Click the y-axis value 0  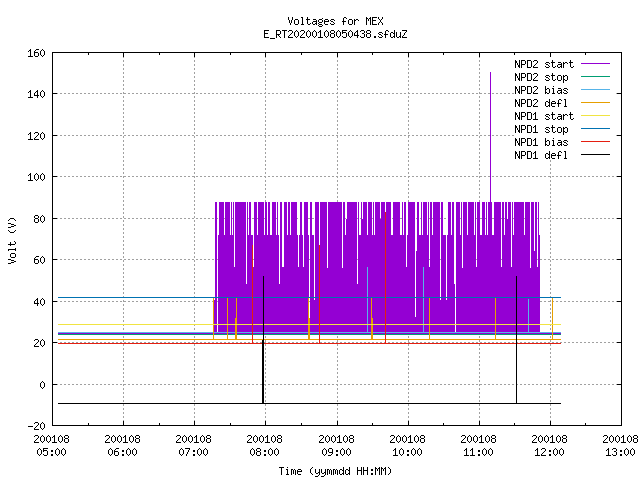(42, 385)
